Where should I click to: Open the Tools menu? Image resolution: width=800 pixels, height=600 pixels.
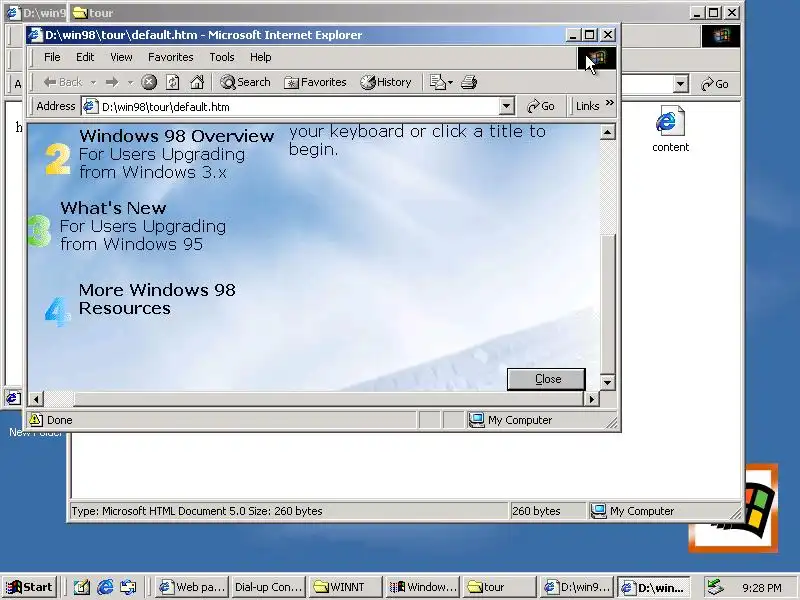222,57
